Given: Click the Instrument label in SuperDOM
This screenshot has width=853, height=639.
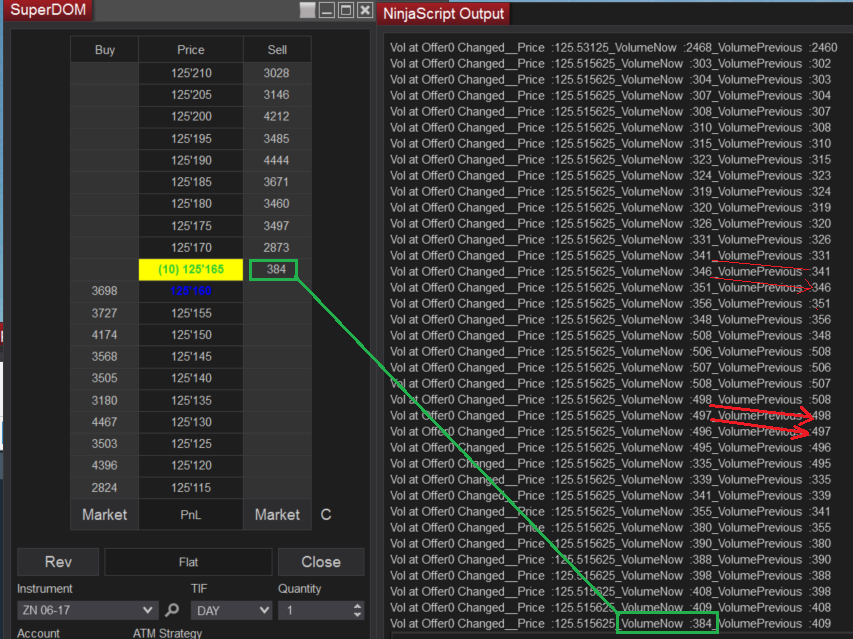Looking at the screenshot, I should coord(45,588).
